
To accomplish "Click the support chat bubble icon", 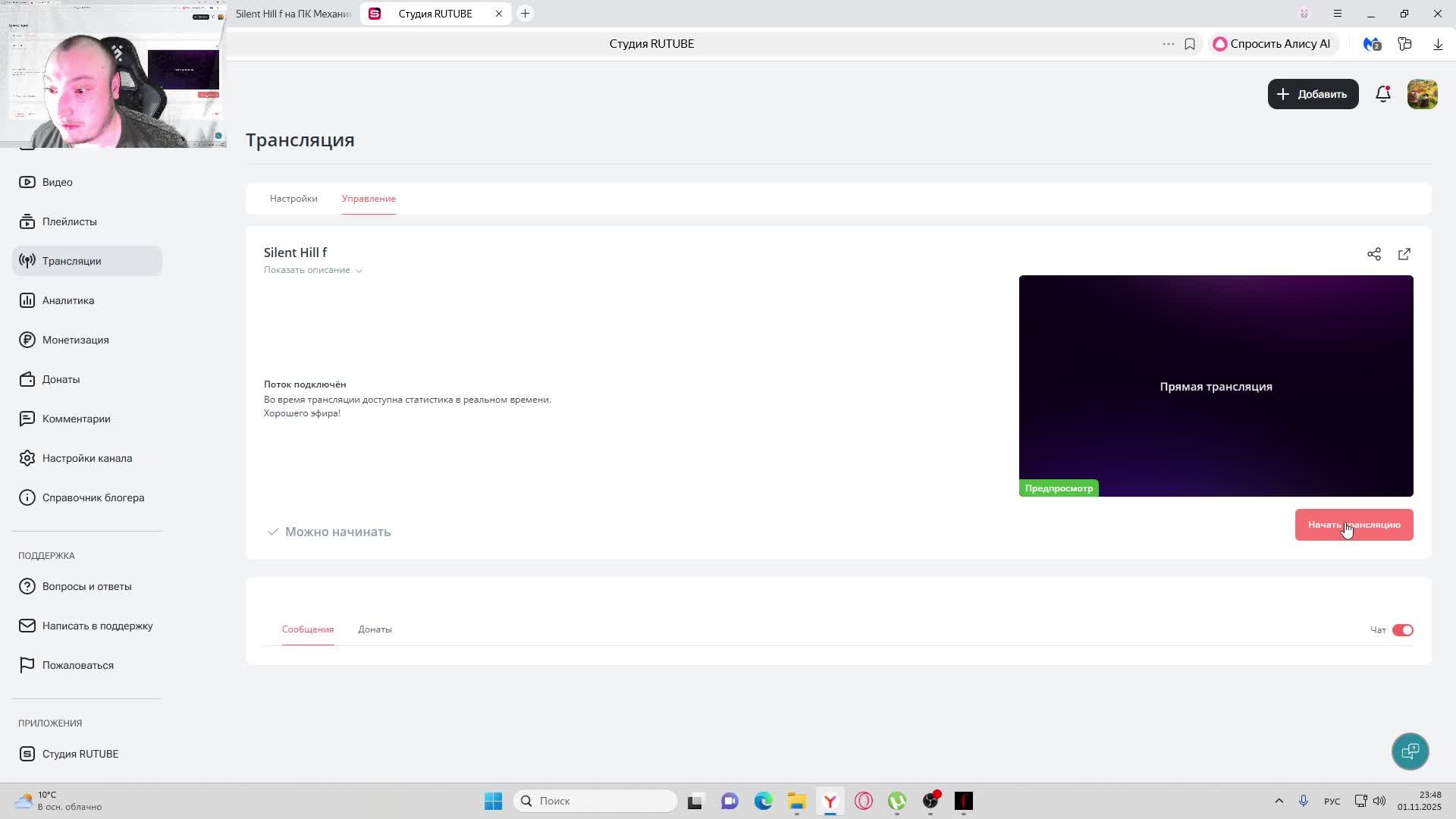I will 1410,752.
